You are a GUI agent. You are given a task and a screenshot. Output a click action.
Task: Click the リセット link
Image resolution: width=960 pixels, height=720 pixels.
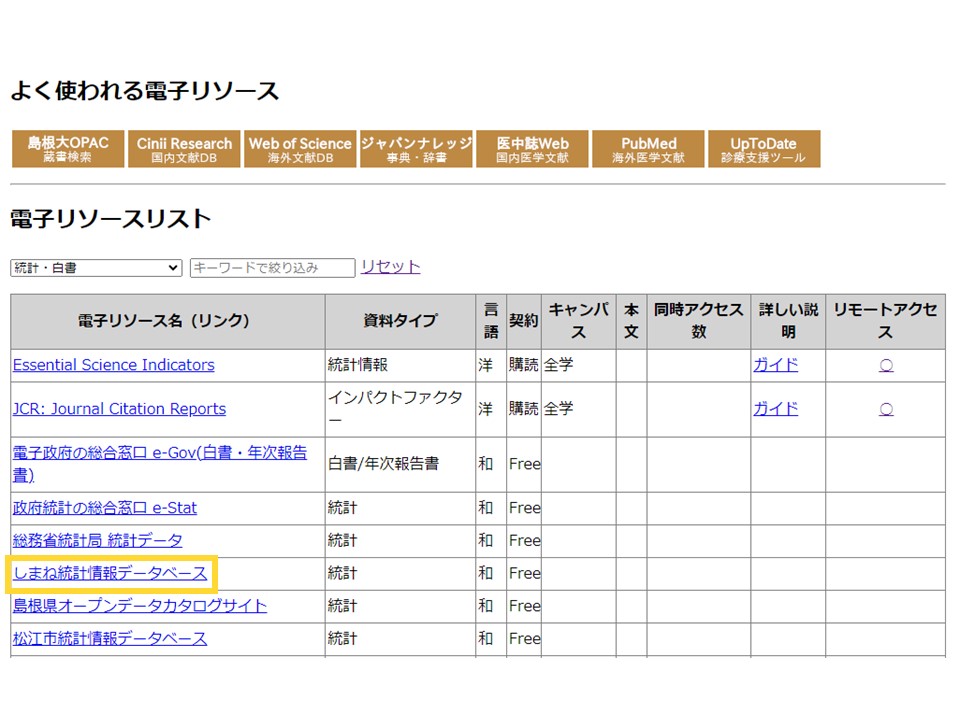391,266
